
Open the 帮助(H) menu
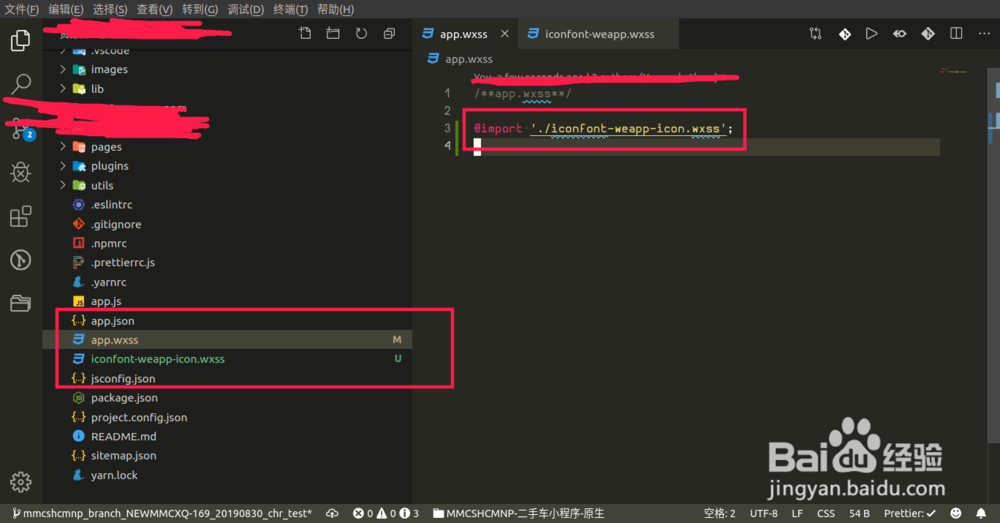[x=335, y=9]
